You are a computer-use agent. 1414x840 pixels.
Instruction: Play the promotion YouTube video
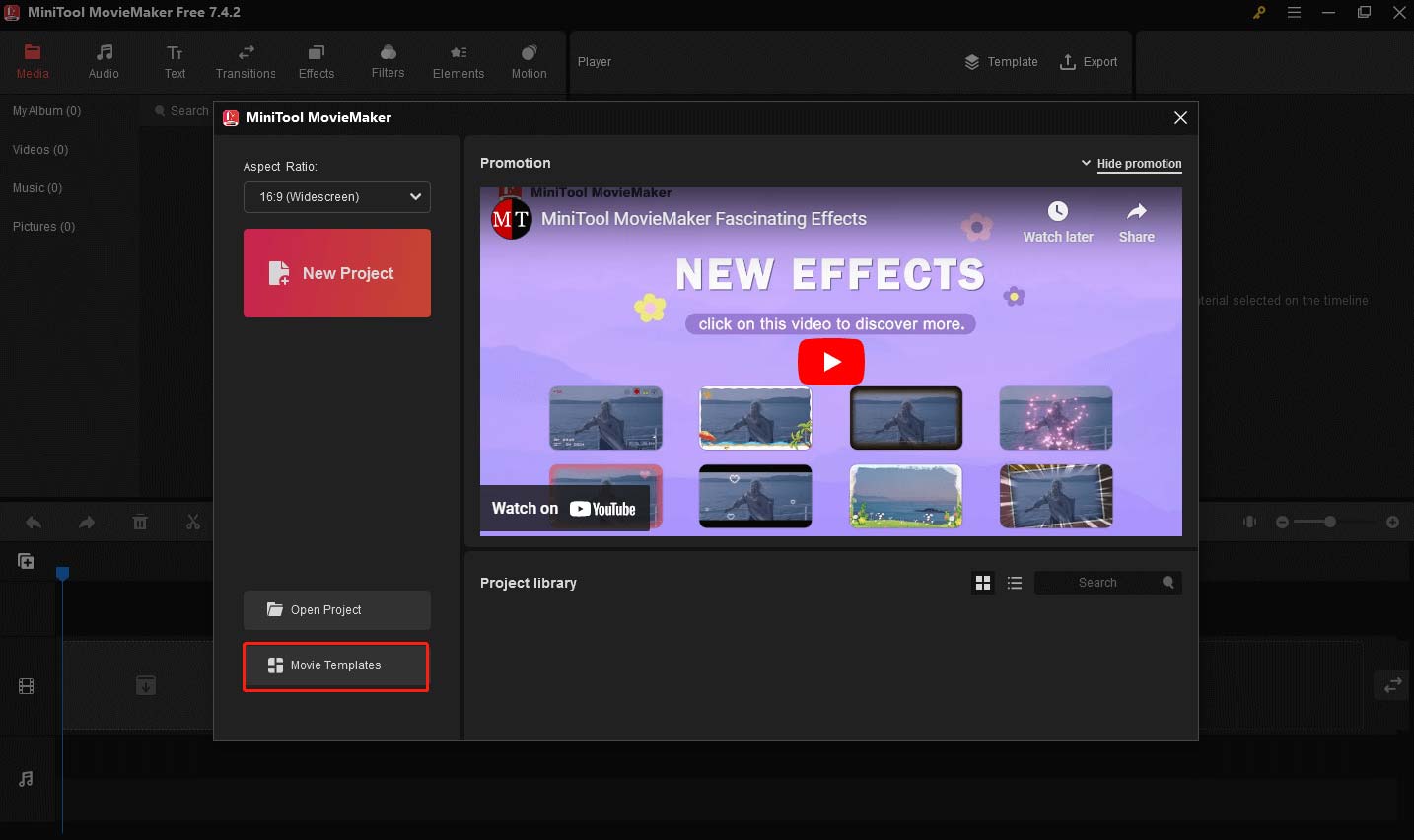pos(831,362)
